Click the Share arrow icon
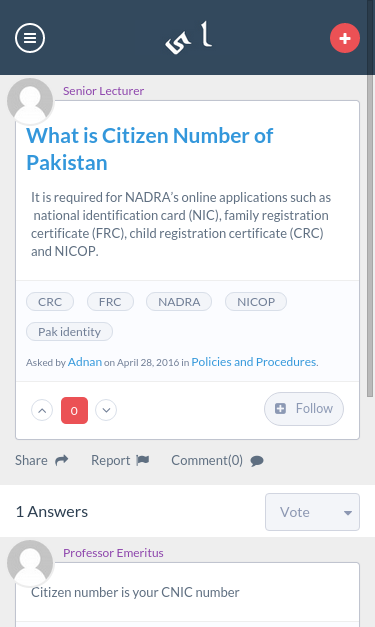 click(x=62, y=461)
